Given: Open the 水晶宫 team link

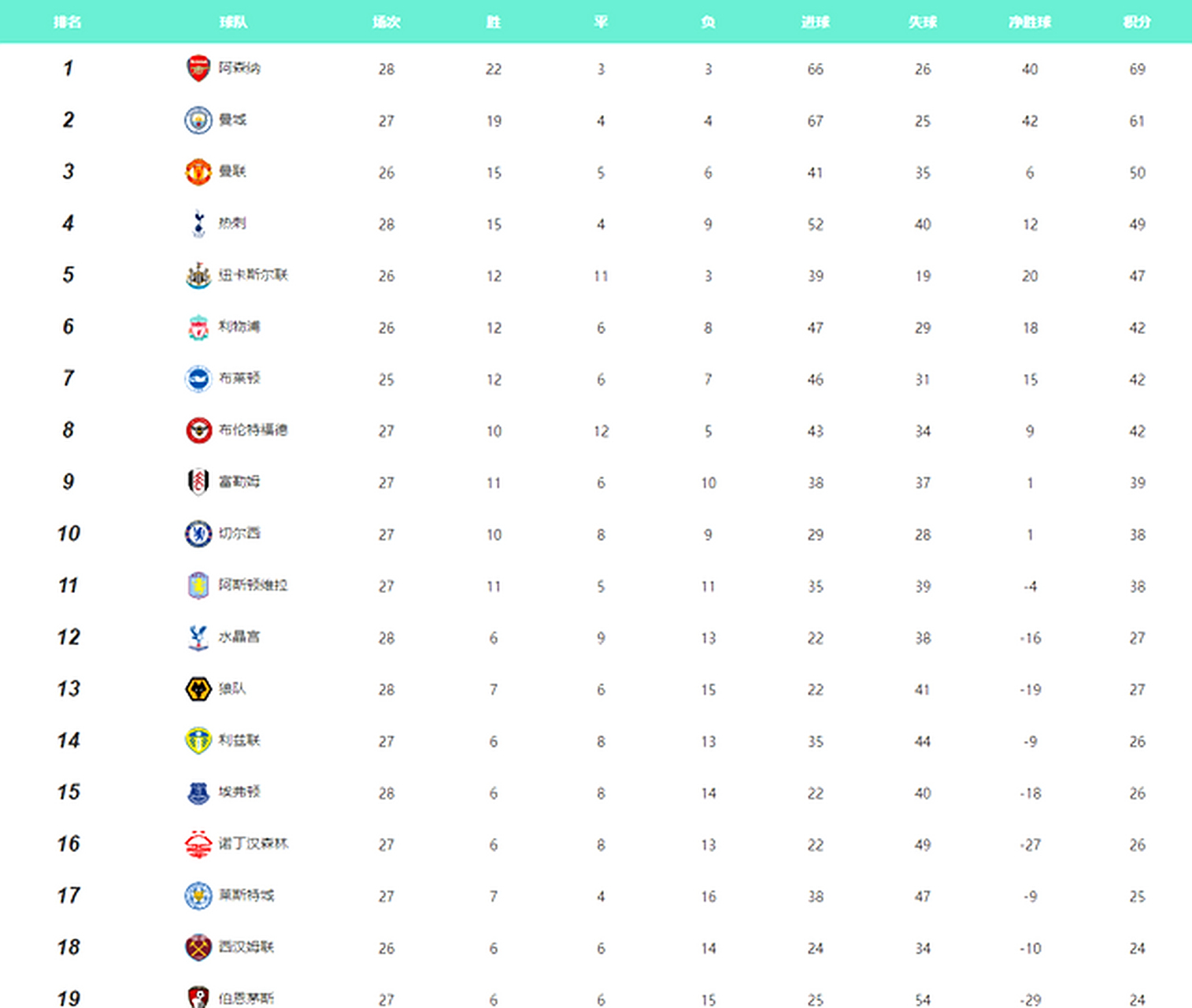Looking at the screenshot, I should click(239, 636).
